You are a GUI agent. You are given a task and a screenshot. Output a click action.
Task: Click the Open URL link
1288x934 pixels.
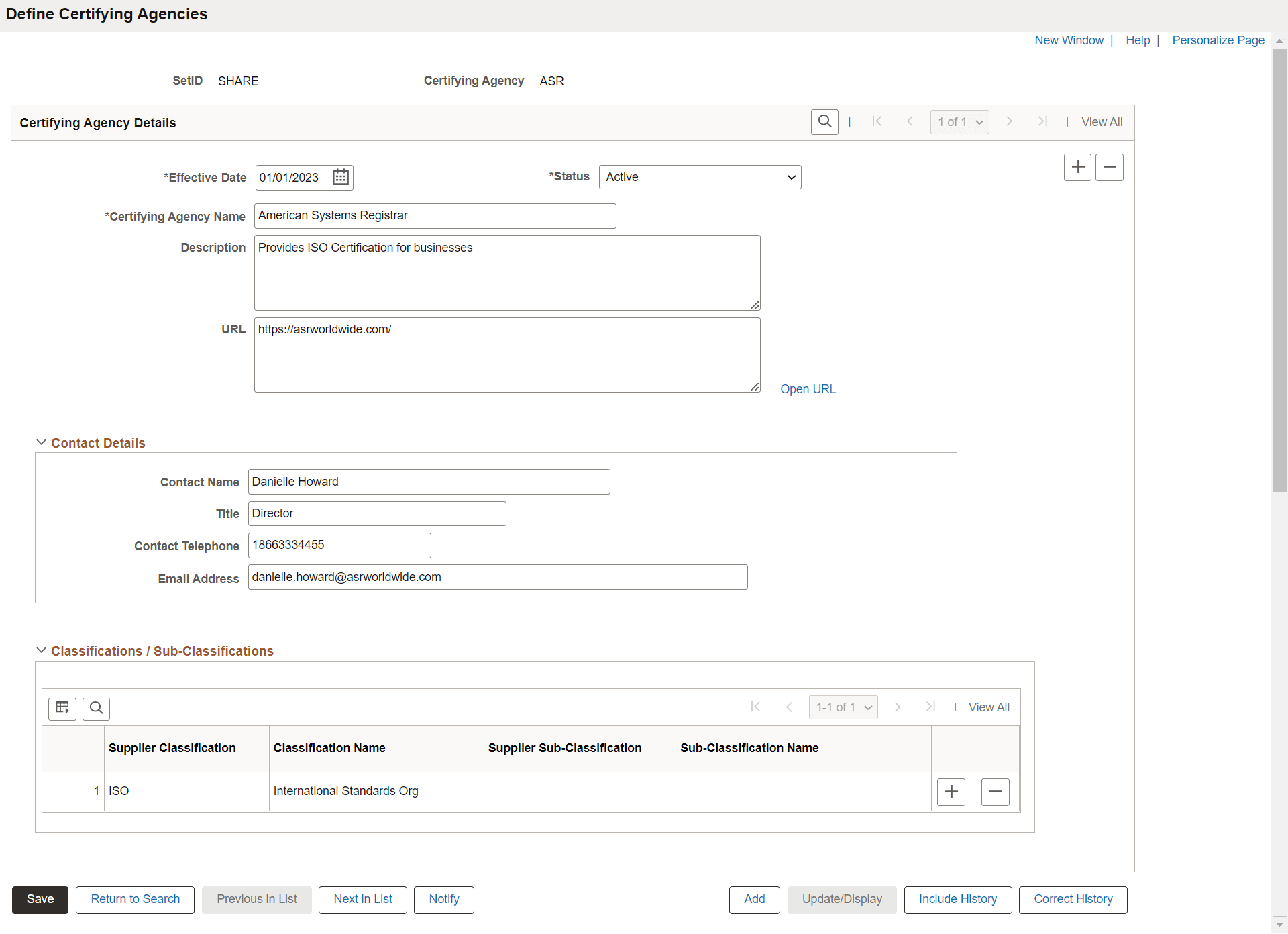click(808, 389)
